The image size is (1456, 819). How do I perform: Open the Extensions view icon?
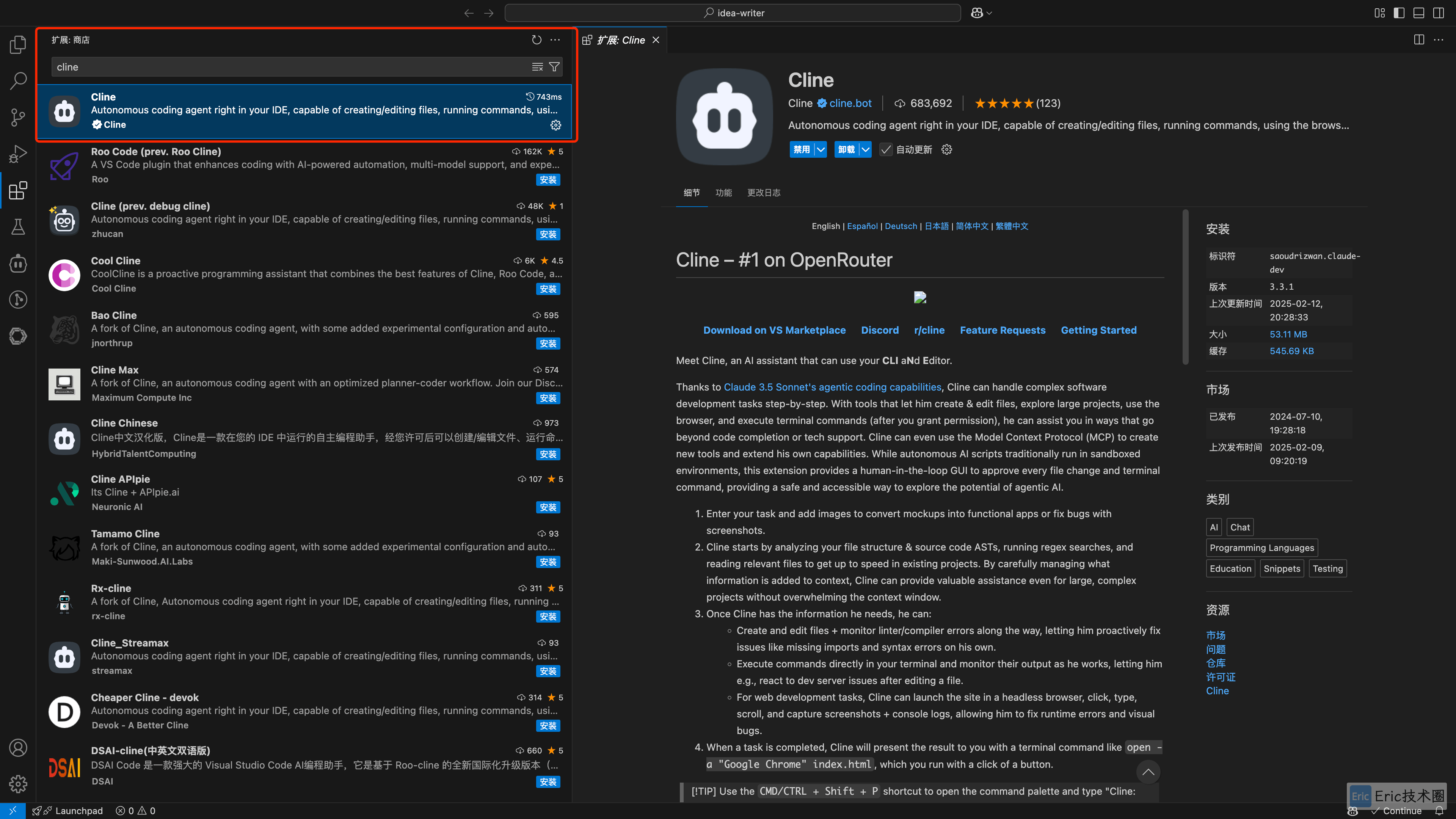[18, 190]
